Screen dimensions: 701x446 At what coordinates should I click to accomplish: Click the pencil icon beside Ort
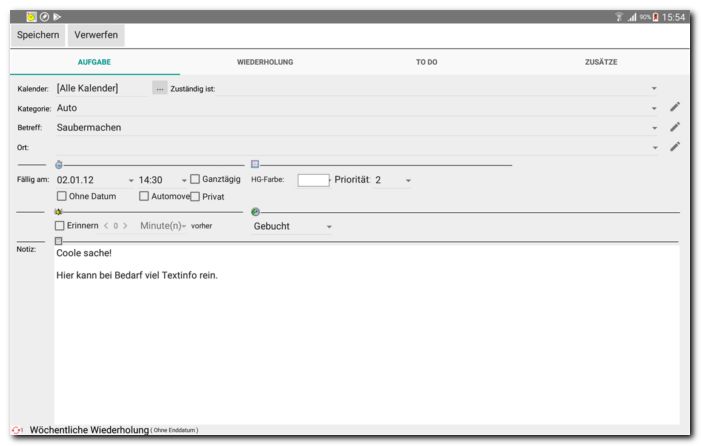pyautogui.click(x=675, y=147)
